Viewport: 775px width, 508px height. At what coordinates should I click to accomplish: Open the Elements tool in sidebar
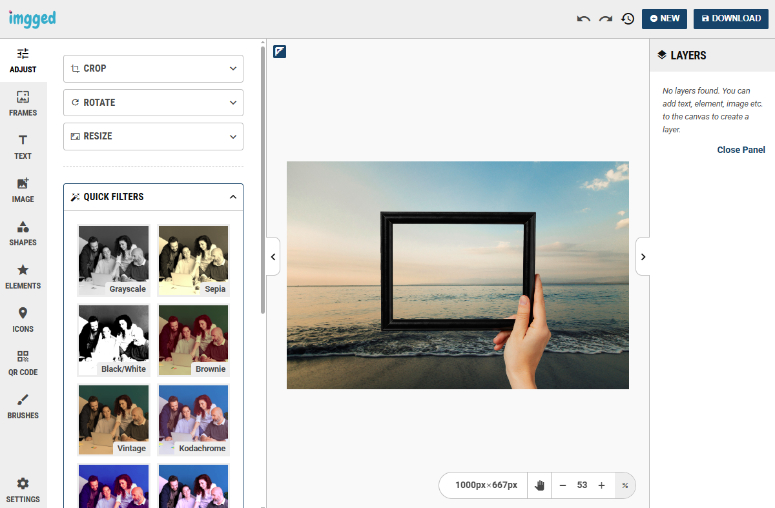23,277
